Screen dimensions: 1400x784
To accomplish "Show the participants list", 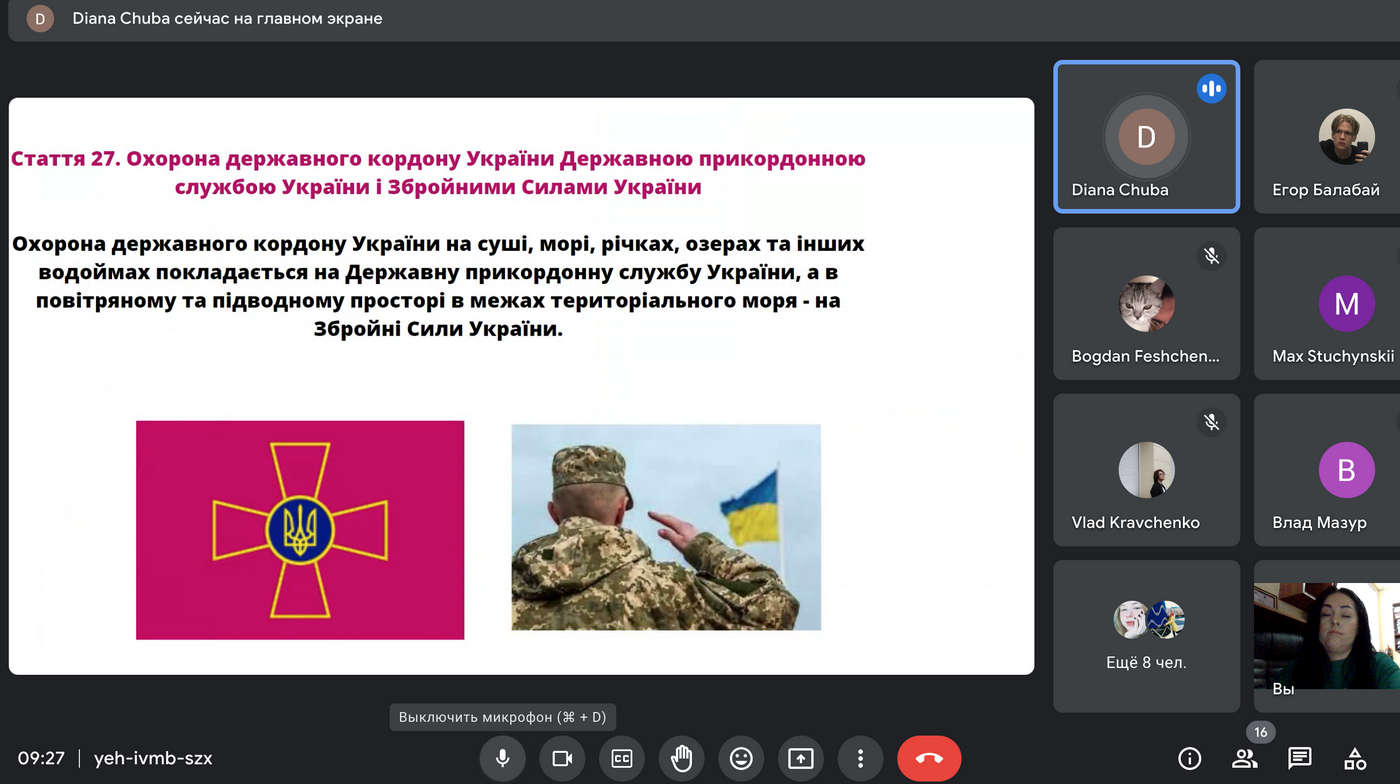I will 1245,758.
